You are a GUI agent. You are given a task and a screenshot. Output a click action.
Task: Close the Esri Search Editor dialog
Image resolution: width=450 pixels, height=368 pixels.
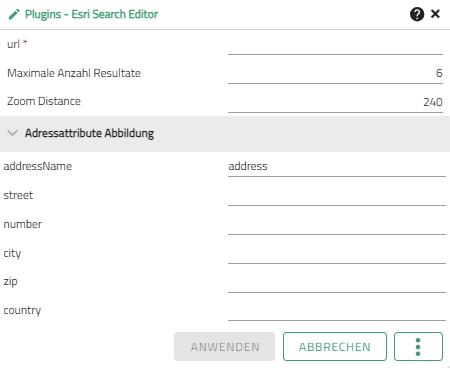(x=435, y=14)
